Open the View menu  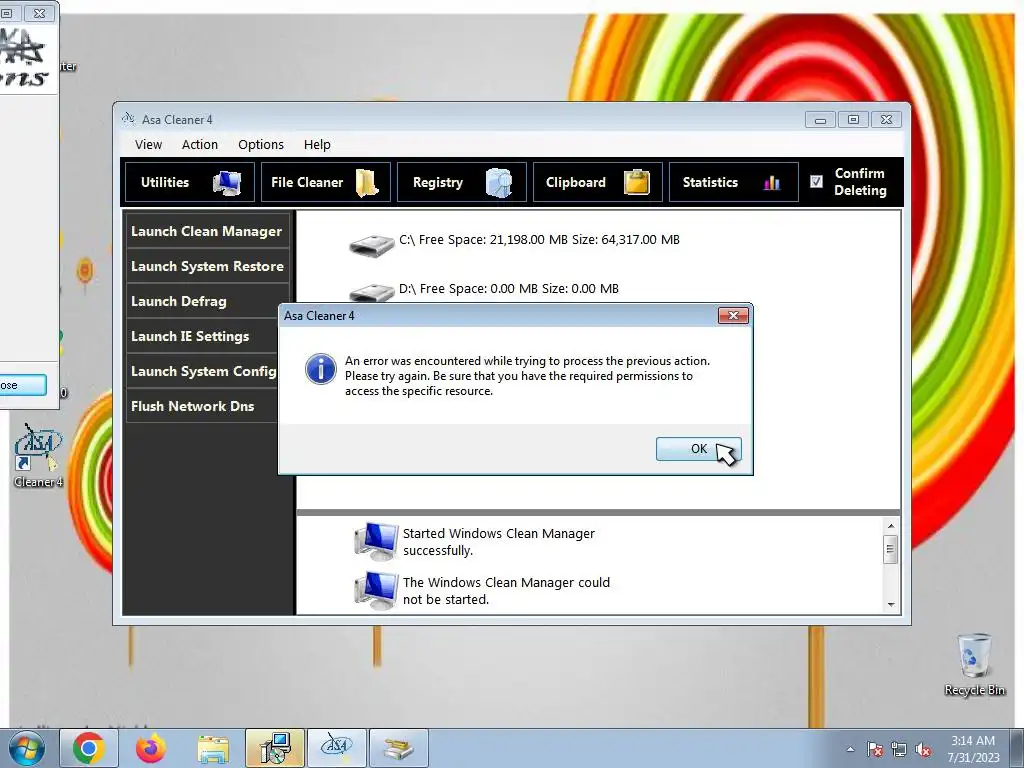click(x=148, y=144)
